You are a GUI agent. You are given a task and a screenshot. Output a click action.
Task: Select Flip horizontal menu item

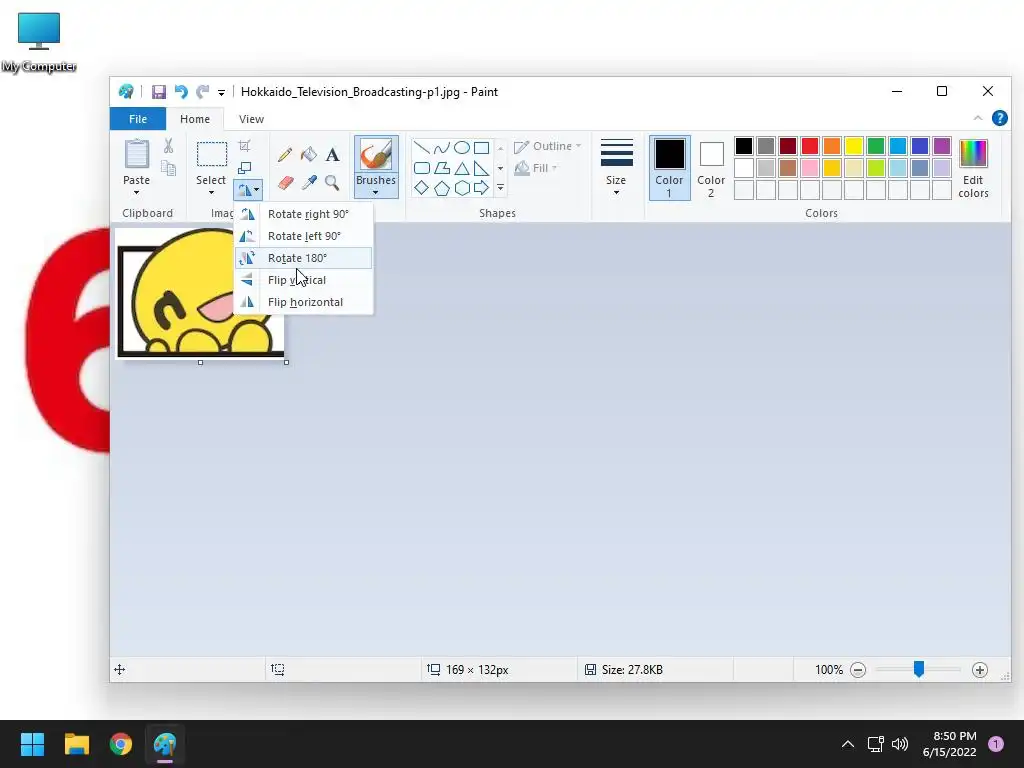(x=304, y=302)
